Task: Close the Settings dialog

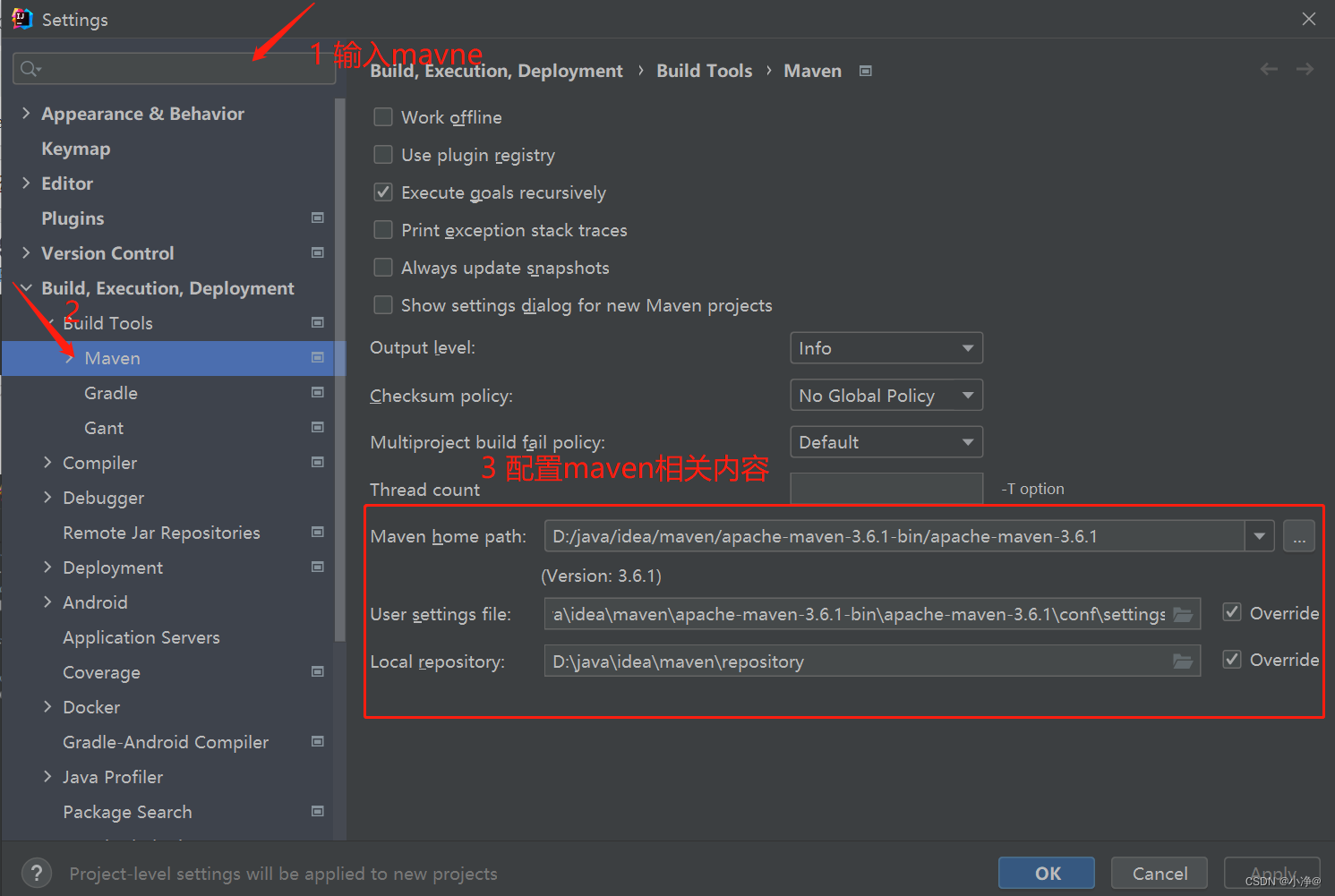Action: (x=1308, y=19)
